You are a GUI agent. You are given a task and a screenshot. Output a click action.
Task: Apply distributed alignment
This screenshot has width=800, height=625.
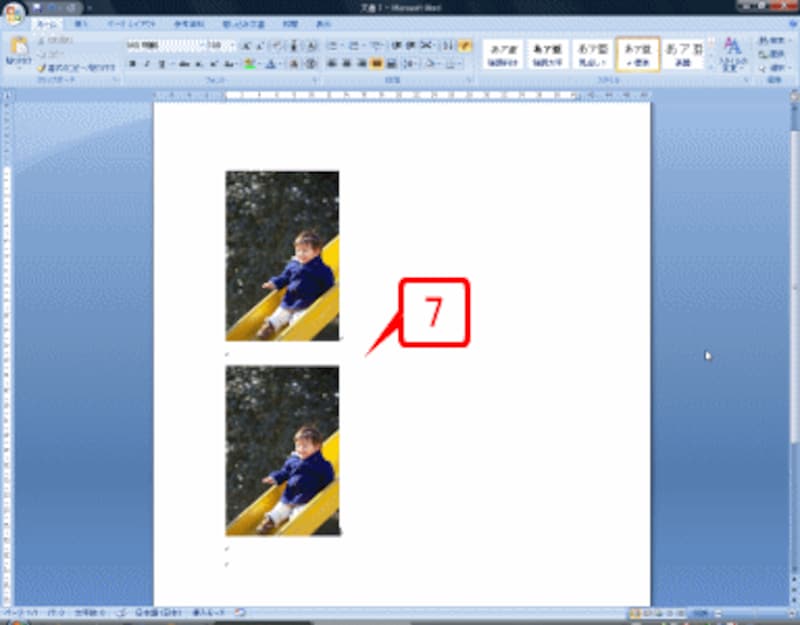tap(391, 64)
